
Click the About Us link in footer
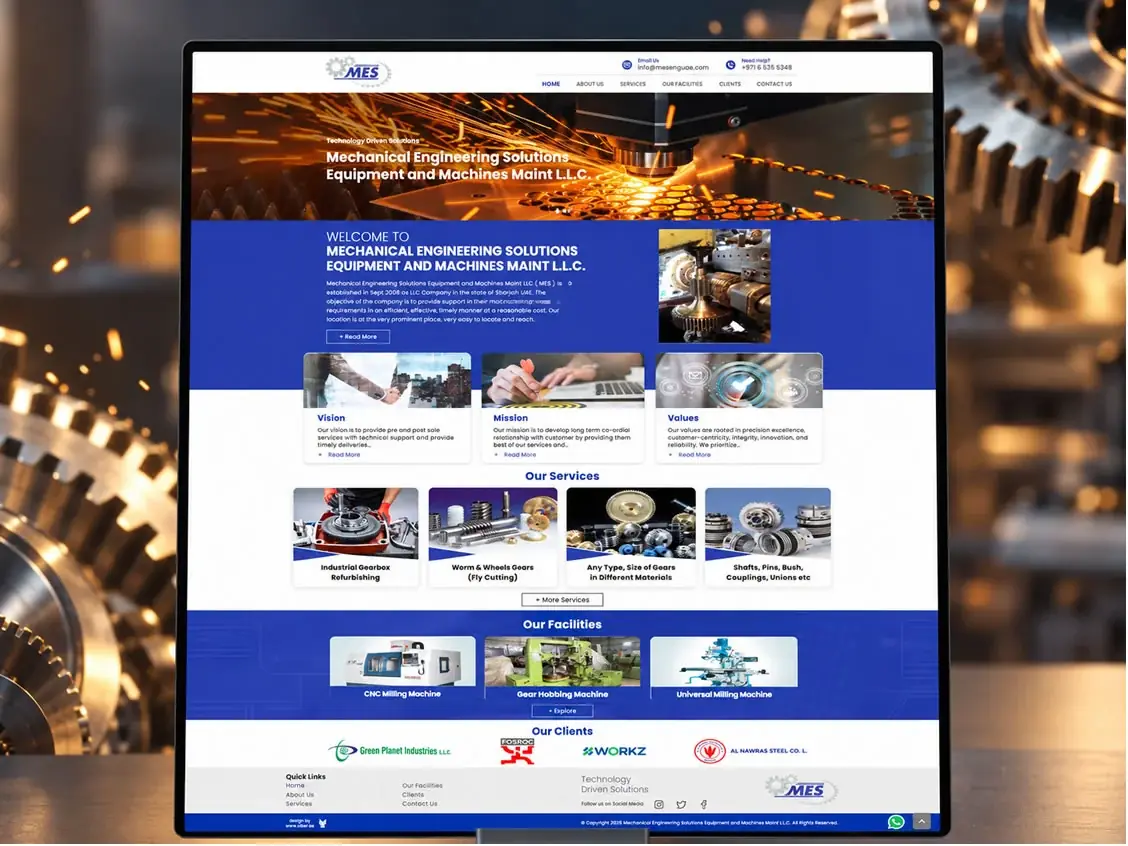click(x=300, y=795)
